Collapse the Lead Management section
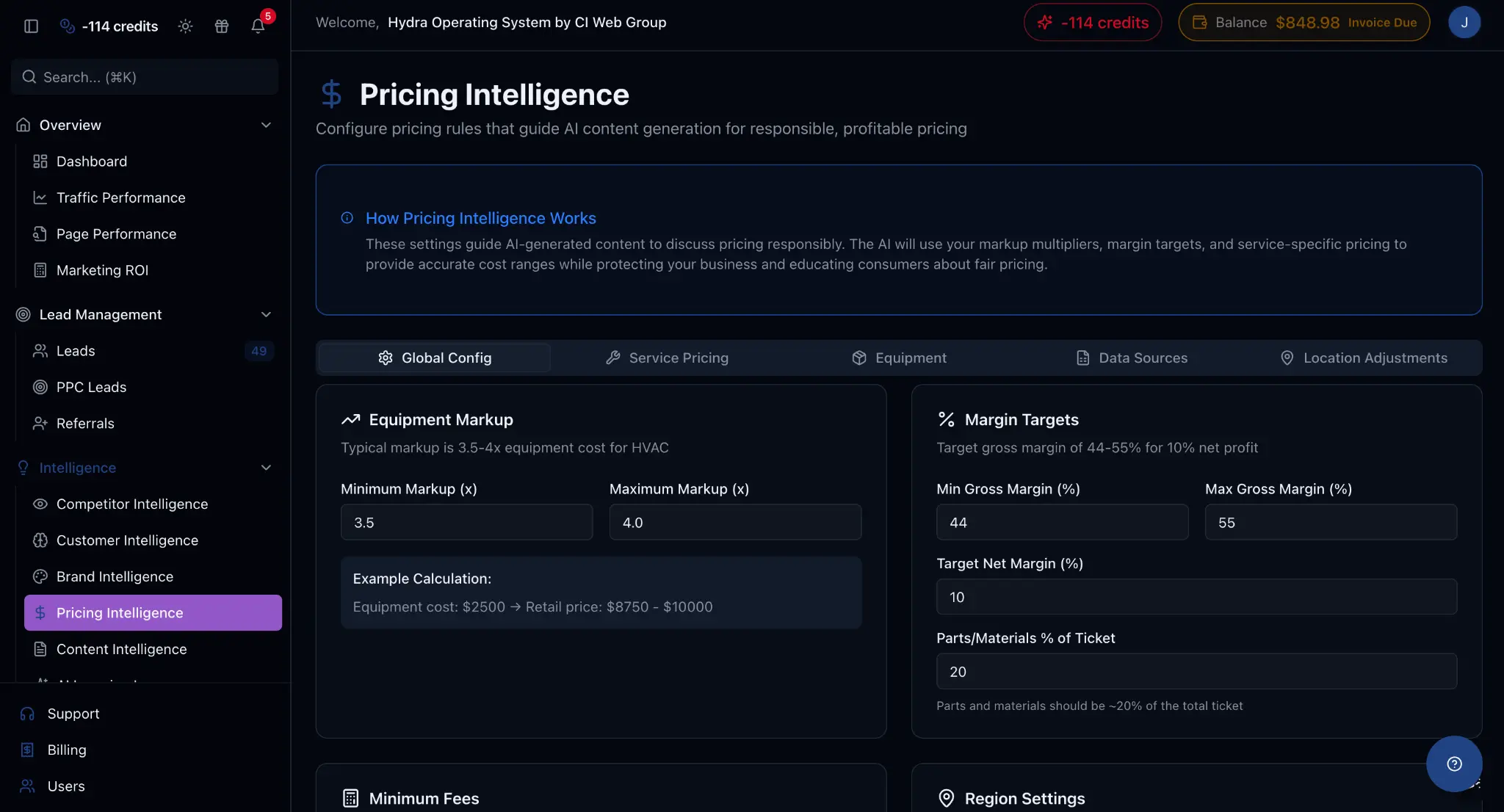This screenshot has height=812, width=1504. pyautogui.click(x=266, y=314)
